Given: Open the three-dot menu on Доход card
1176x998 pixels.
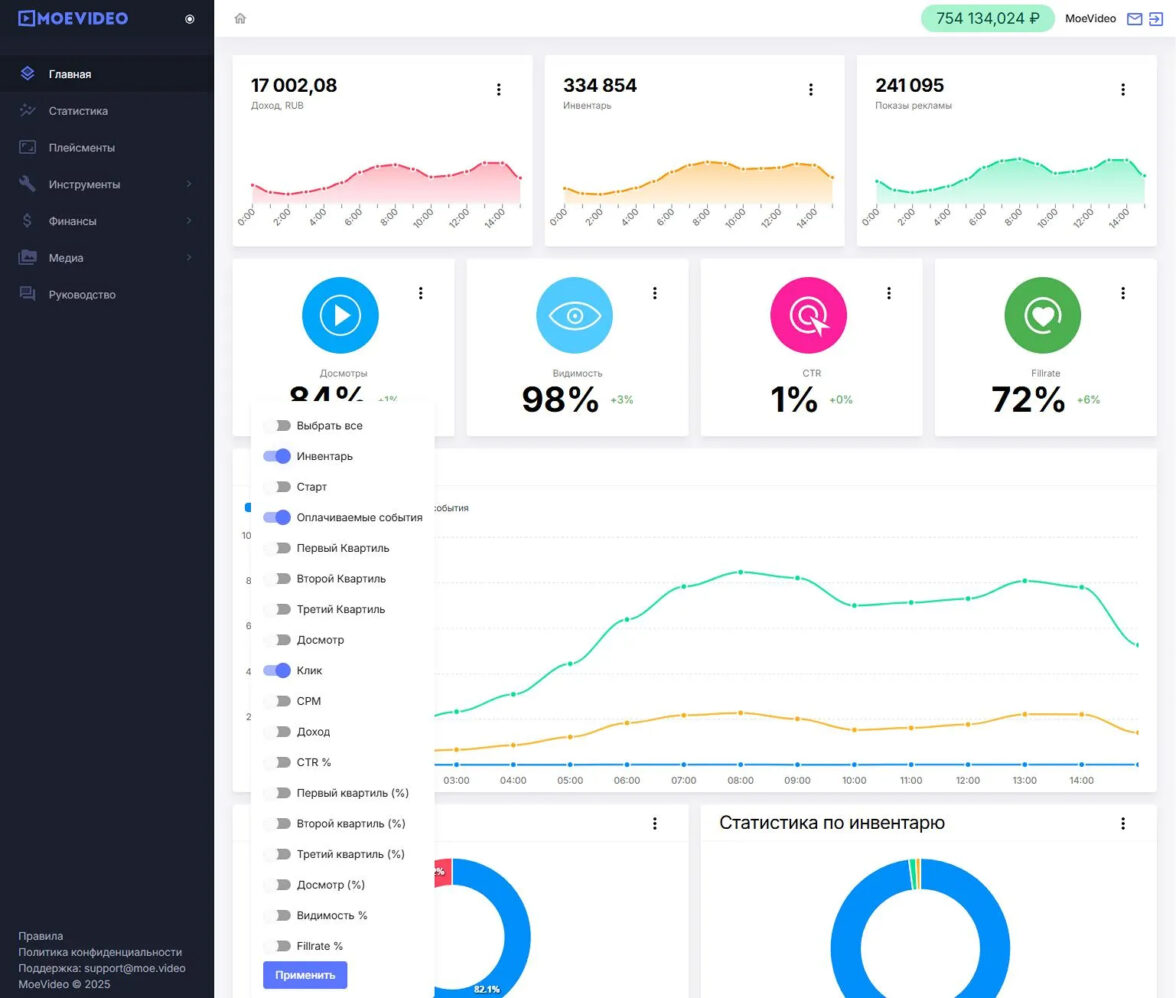Looking at the screenshot, I should tap(498, 90).
